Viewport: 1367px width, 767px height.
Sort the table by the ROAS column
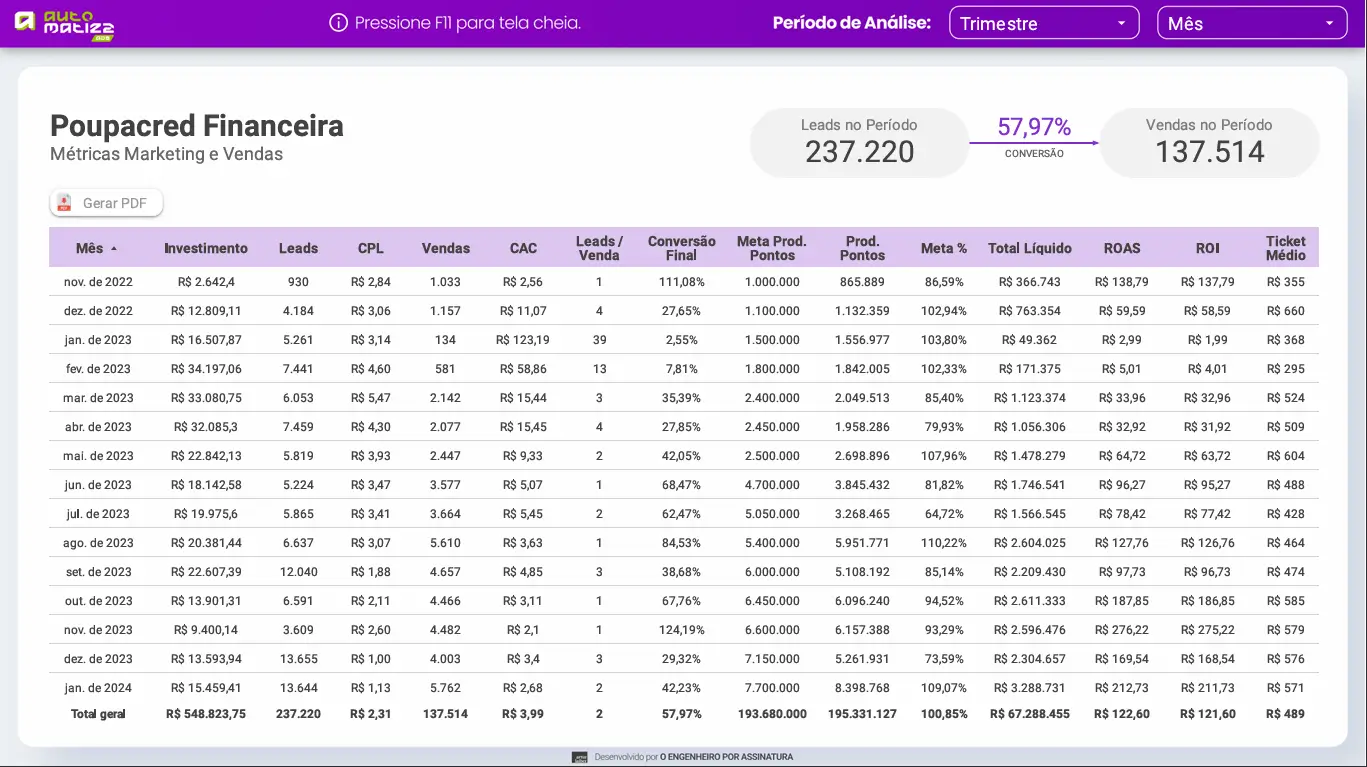click(x=1122, y=248)
